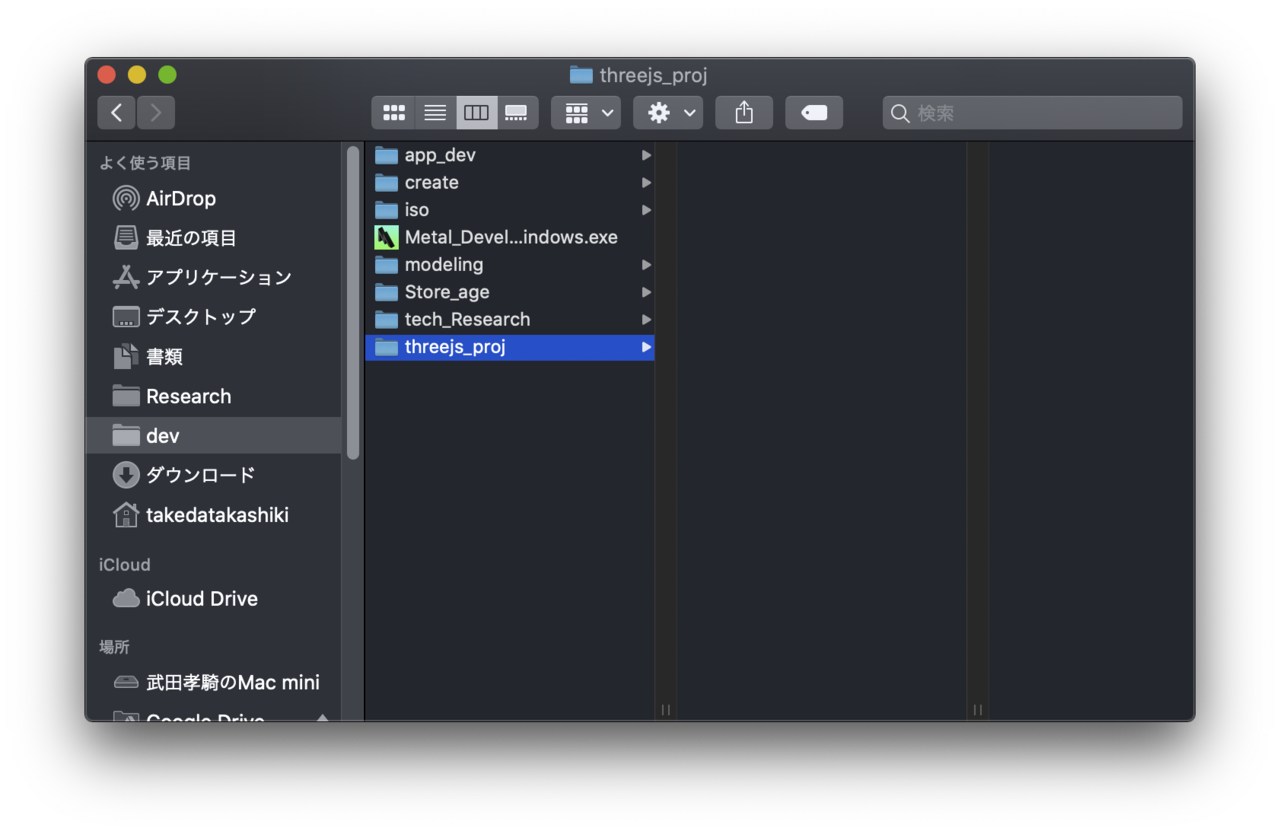This screenshot has height=834, width=1280.
Task: Select the threejs_proj folder row
Action: (x=510, y=347)
